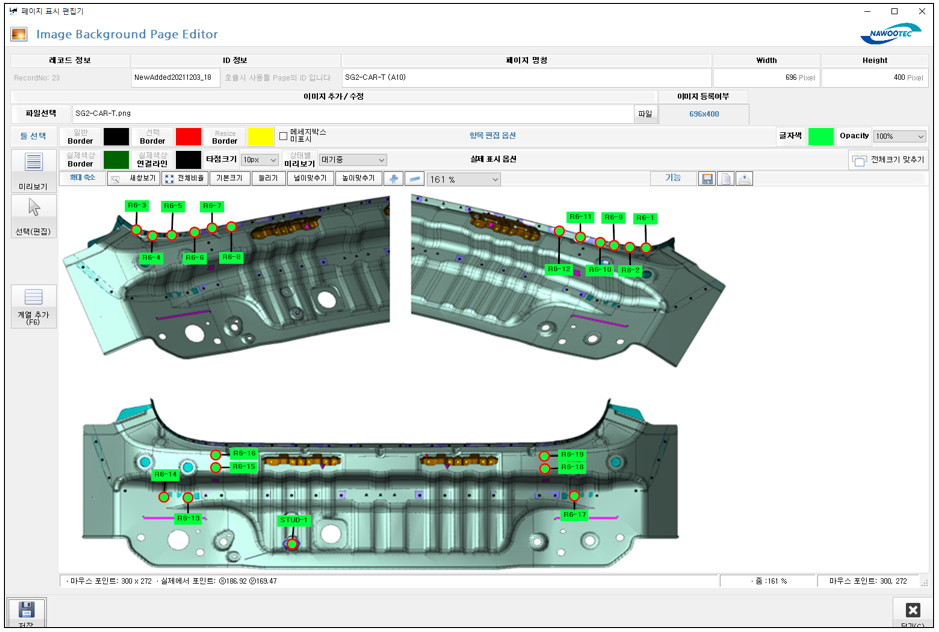Click the 파일 file browse button
Viewport: 939px width, 632px height.
tap(644, 114)
